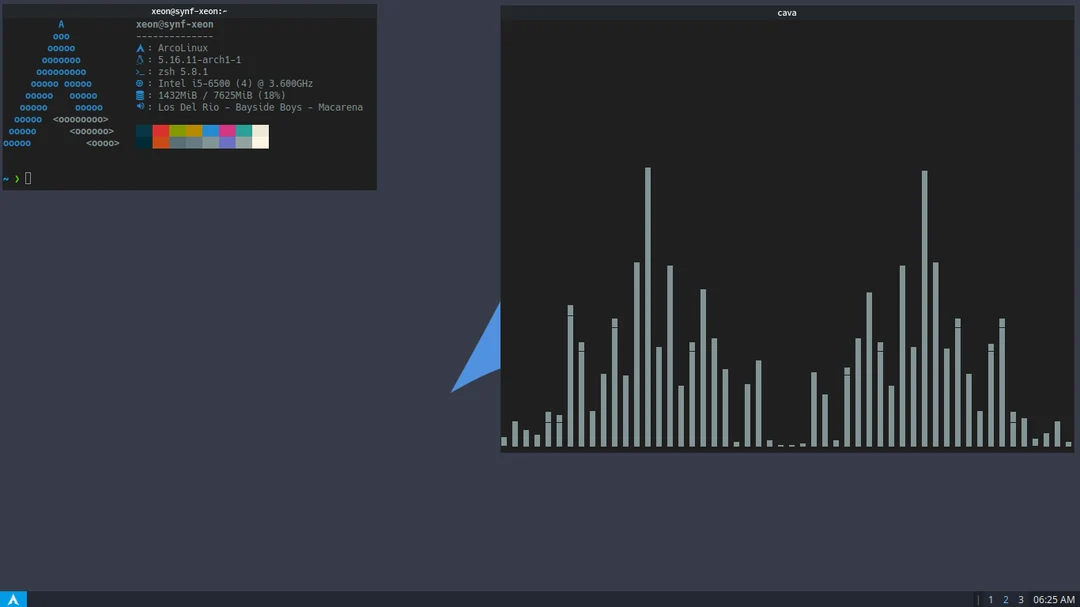Click the ArcoLinux launcher in the taskbar corner
Viewport: 1080px width, 607px height.
click(x=11, y=599)
